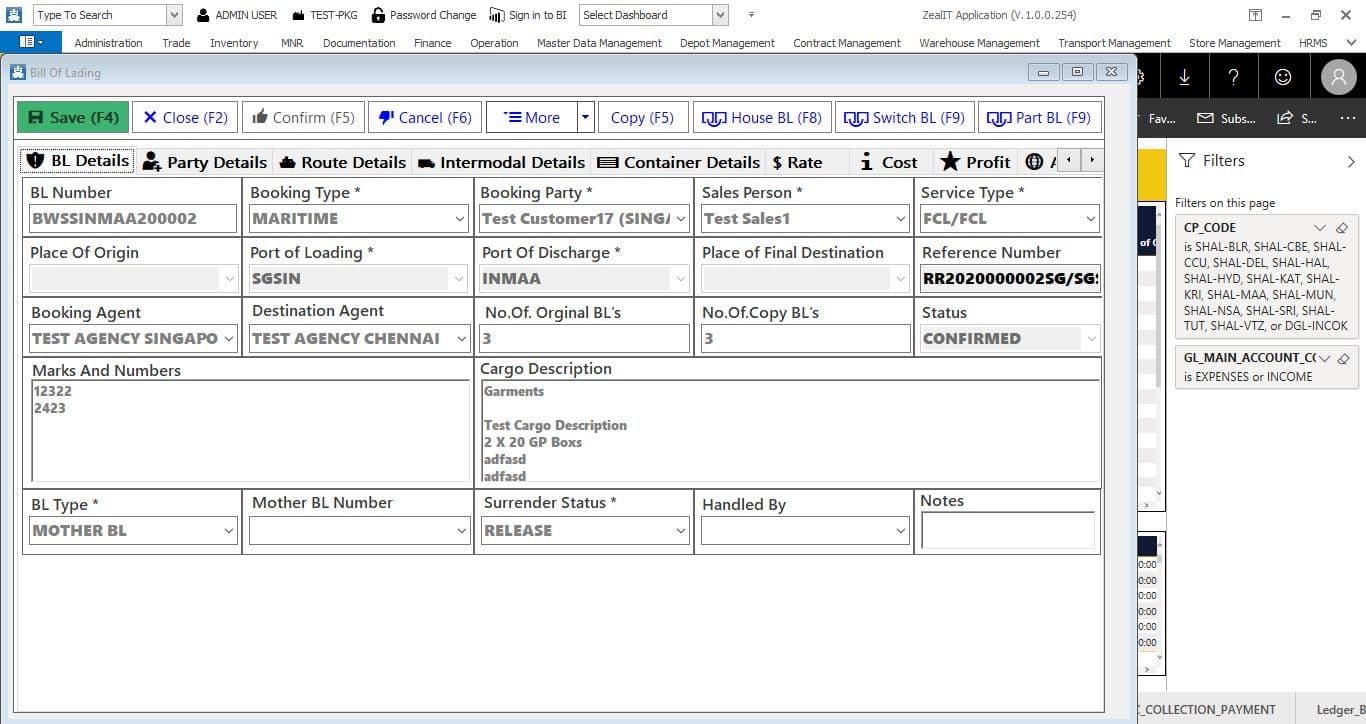Click the download arrow icon in Power BI
The image size is (1366, 724).
point(1184,77)
